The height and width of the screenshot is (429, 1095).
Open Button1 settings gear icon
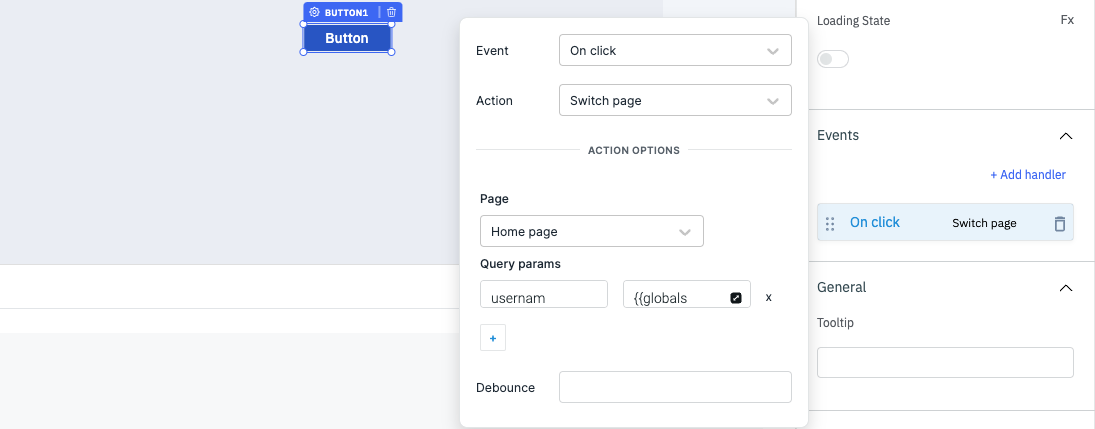point(314,12)
